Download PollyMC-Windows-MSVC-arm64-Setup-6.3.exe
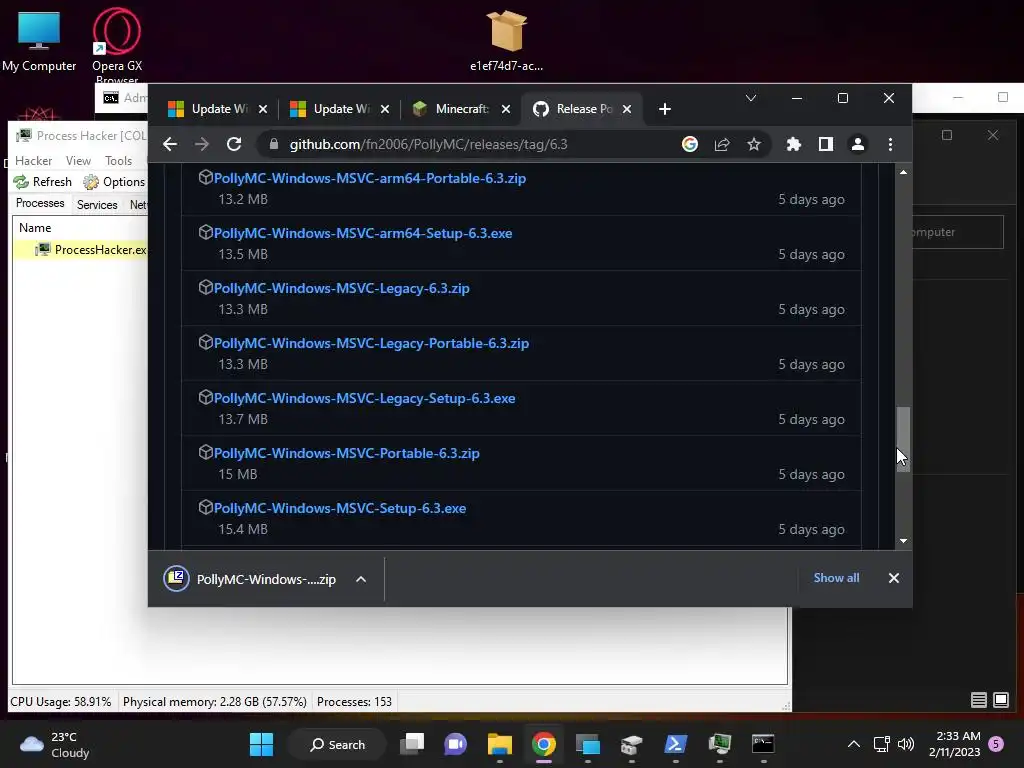Viewport: 1024px width, 768px height. click(x=362, y=233)
